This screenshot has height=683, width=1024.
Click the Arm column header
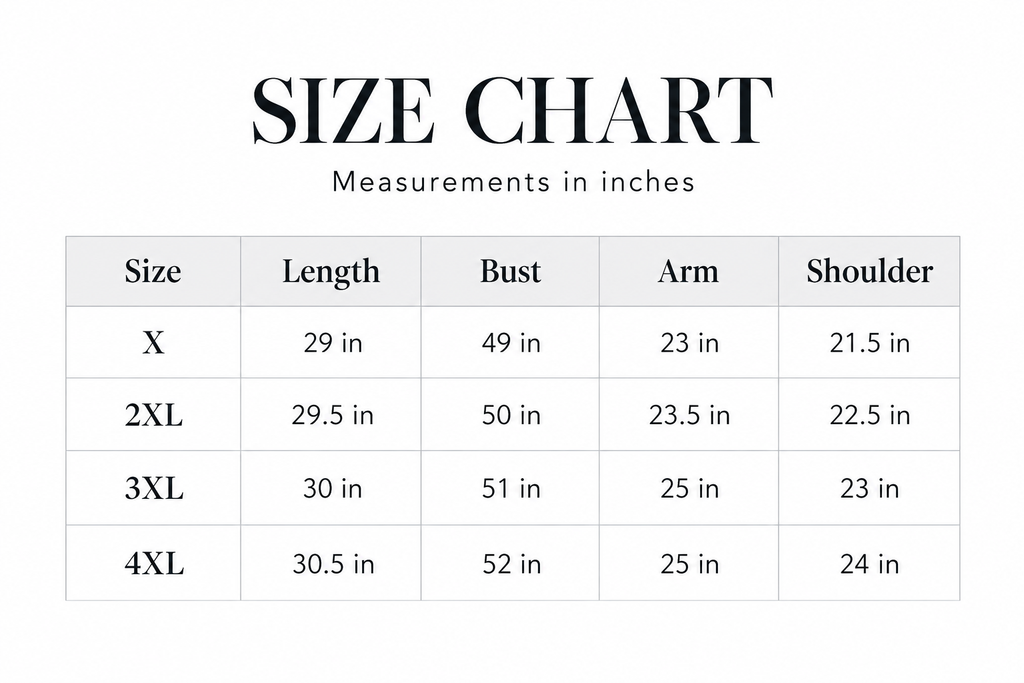[x=688, y=271]
